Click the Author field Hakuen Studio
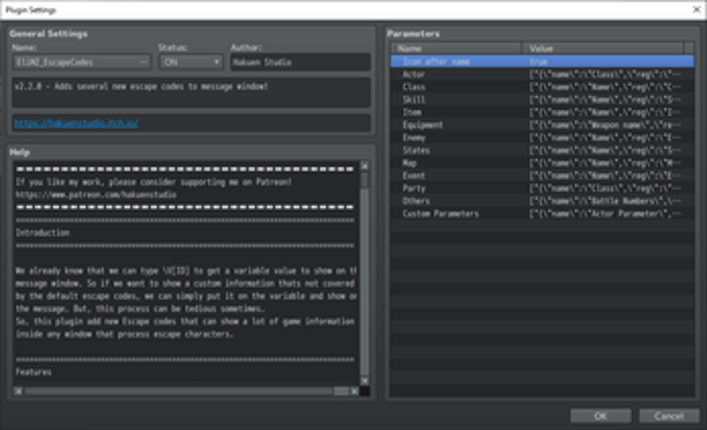 tap(301, 62)
